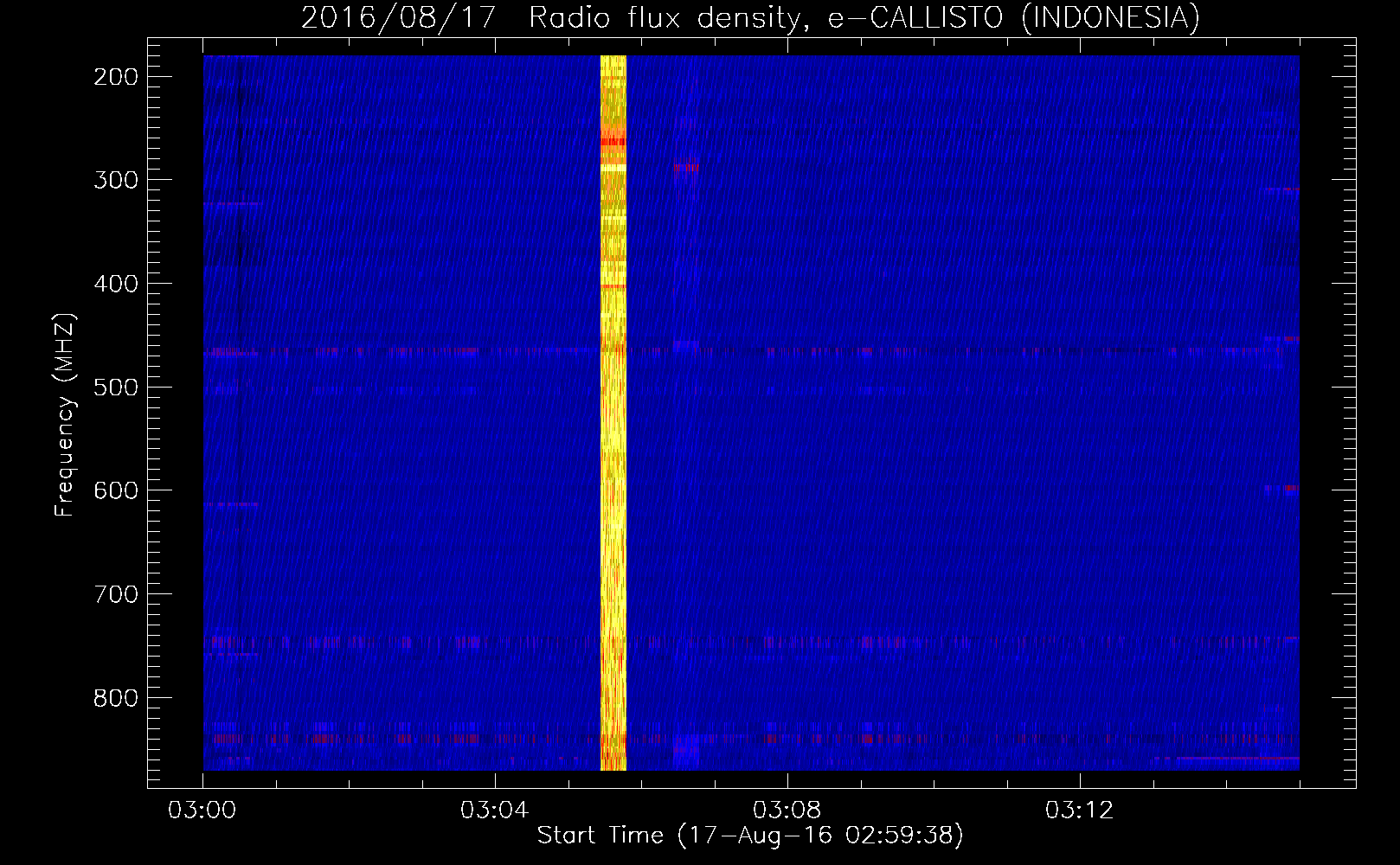Viewport: 1400px width, 865px height.
Task: Click the Start Time axis label
Action: click(x=750, y=835)
